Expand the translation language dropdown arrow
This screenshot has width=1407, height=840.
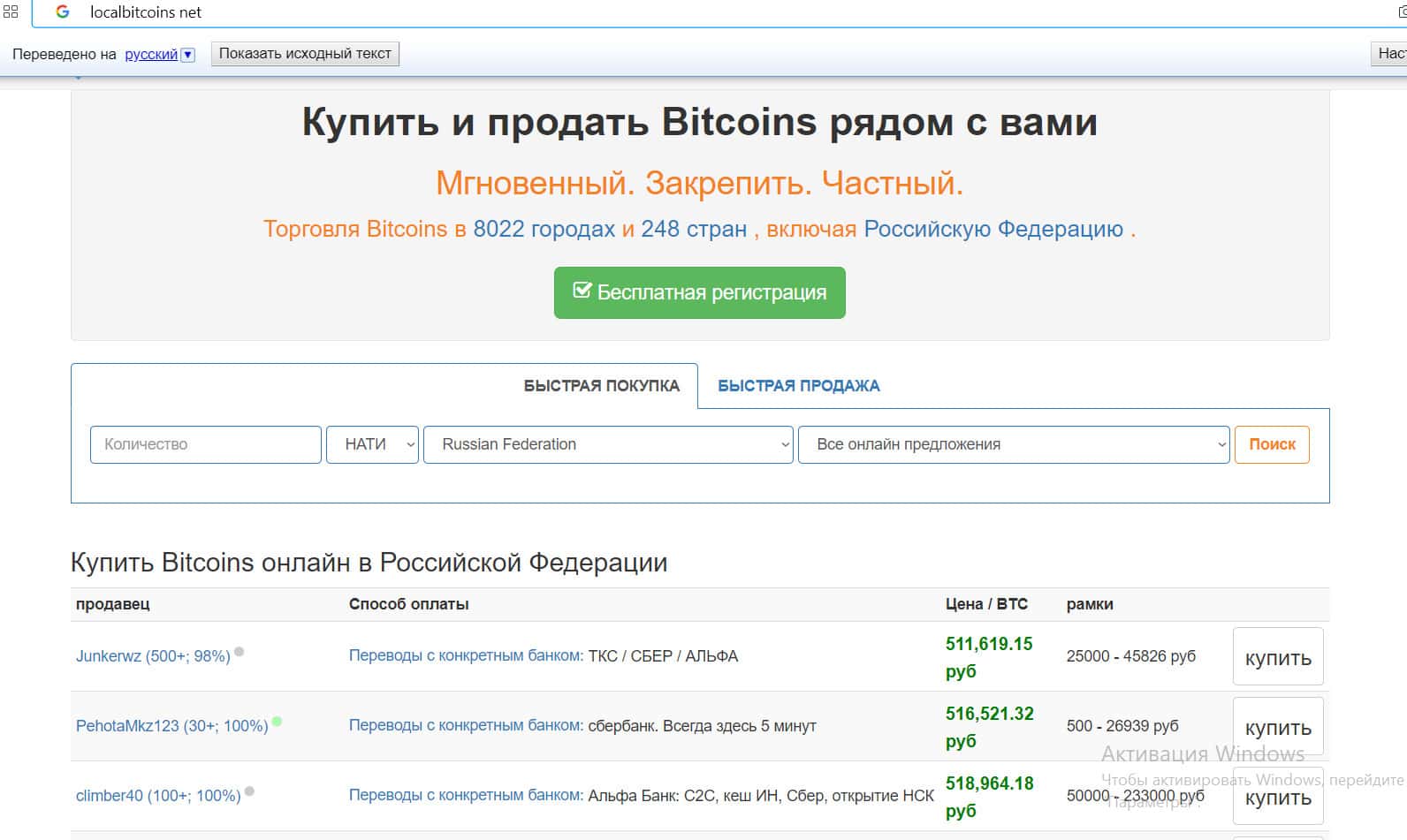pos(187,55)
